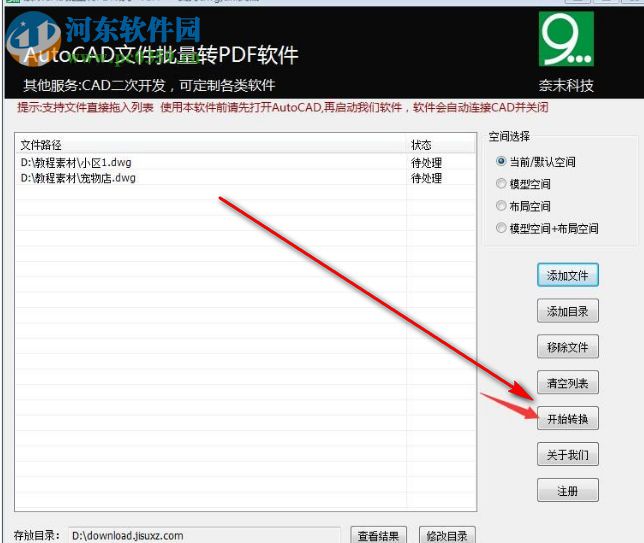Image resolution: width=644 pixels, height=543 pixels.
Task: Select row D:\教程素材\宠物店.dwg
Action: coord(245,178)
